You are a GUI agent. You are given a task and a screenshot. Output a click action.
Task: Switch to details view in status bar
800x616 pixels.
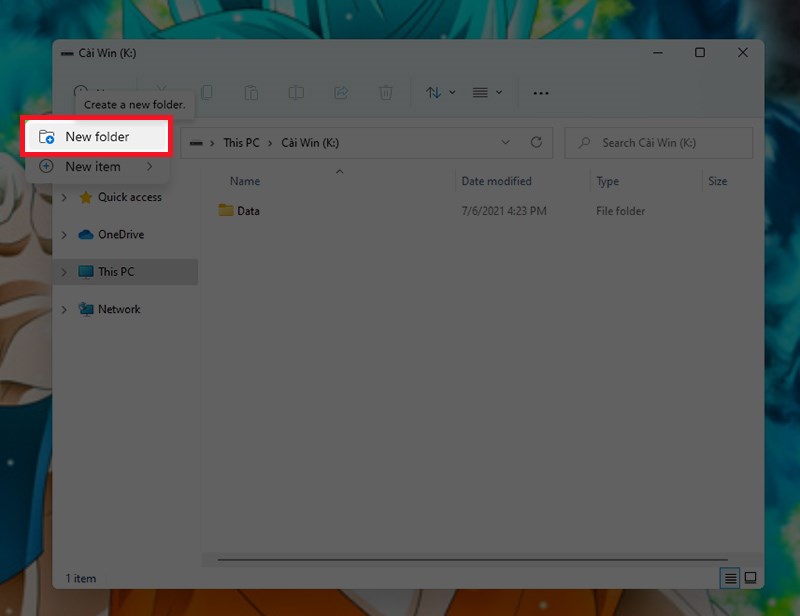pyautogui.click(x=730, y=578)
